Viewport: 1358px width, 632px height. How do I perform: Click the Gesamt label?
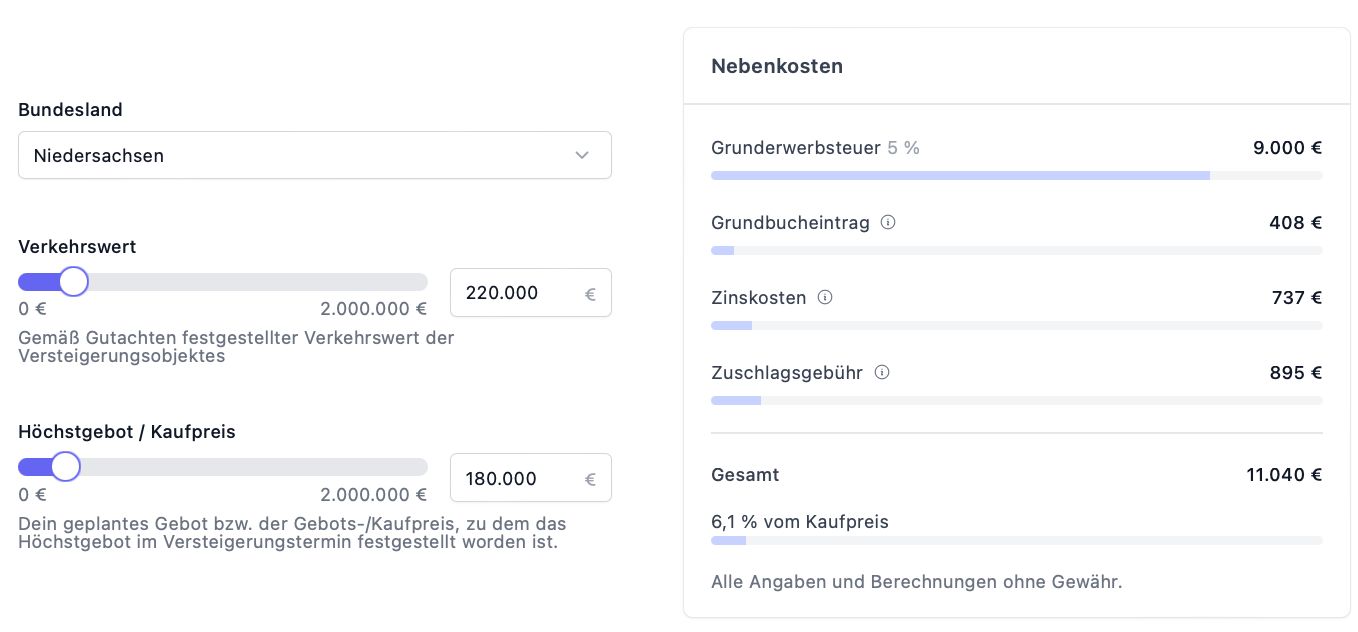click(745, 475)
